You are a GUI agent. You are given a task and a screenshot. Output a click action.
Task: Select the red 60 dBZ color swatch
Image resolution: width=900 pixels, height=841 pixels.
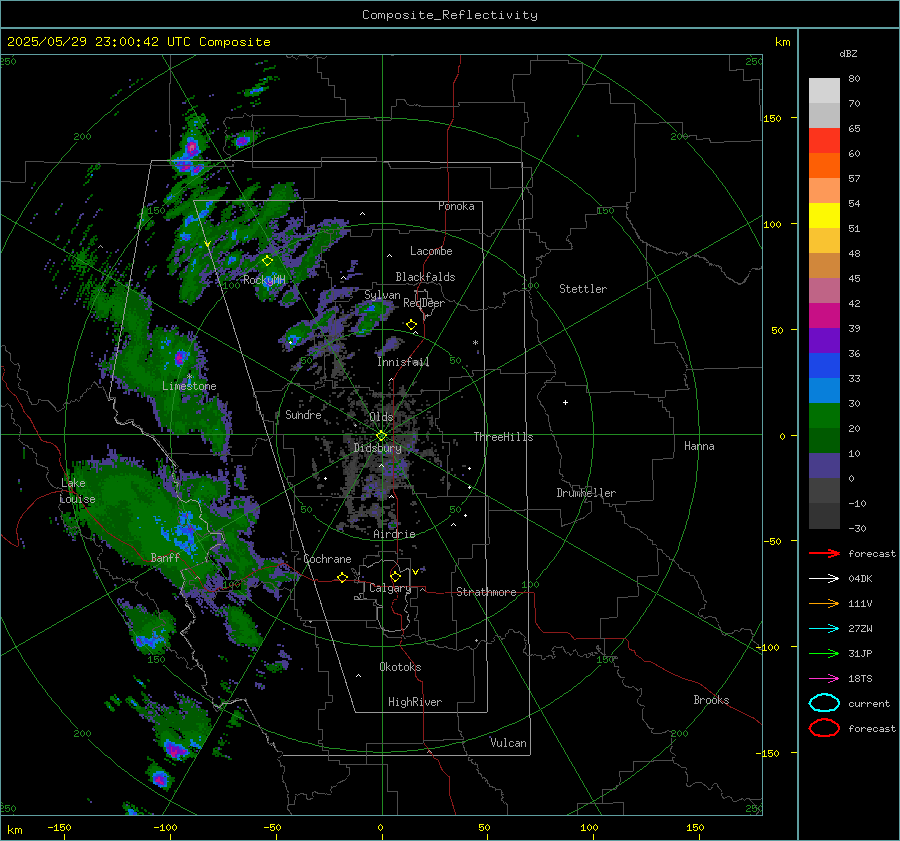pos(824,141)
